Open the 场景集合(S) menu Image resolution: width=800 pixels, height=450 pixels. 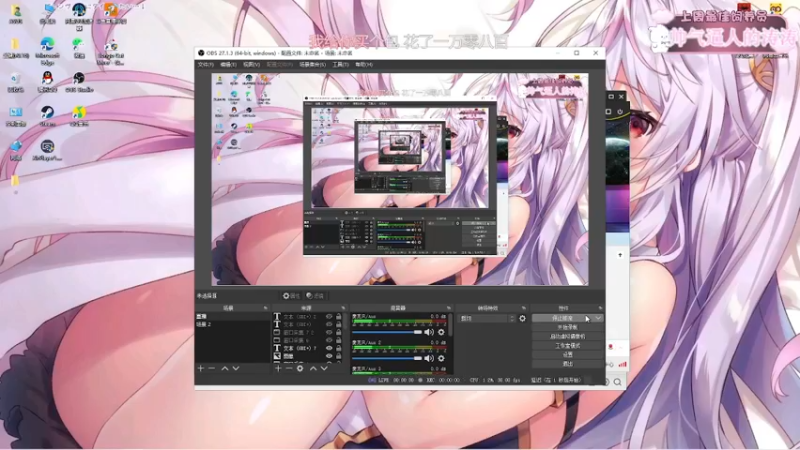tap(312, 65)
